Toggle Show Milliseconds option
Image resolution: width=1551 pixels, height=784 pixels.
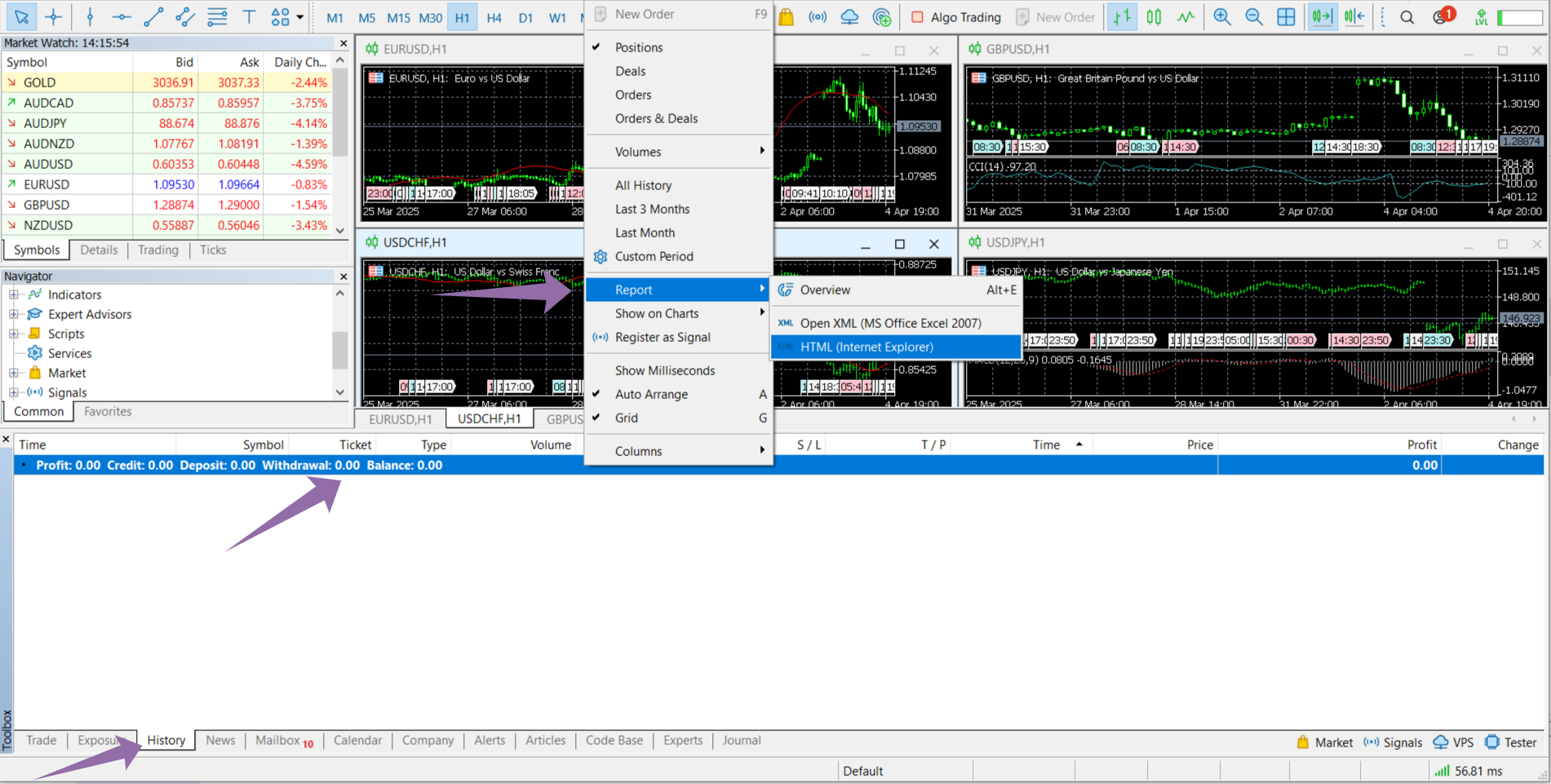coord(665,370)
